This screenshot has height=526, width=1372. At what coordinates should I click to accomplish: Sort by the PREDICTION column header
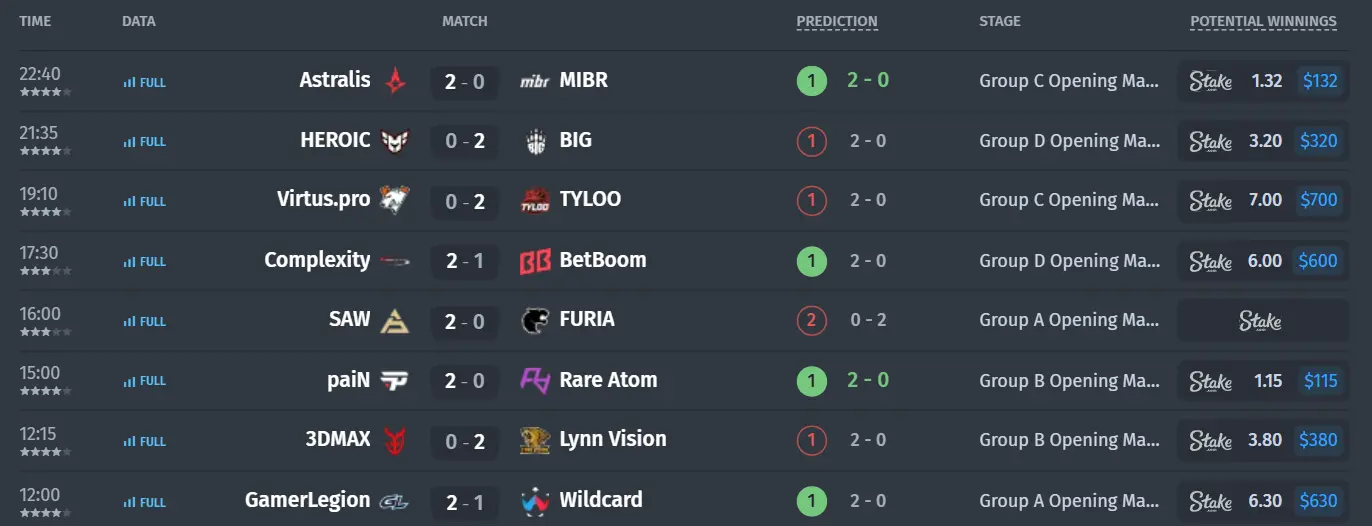tap(837, 21)
